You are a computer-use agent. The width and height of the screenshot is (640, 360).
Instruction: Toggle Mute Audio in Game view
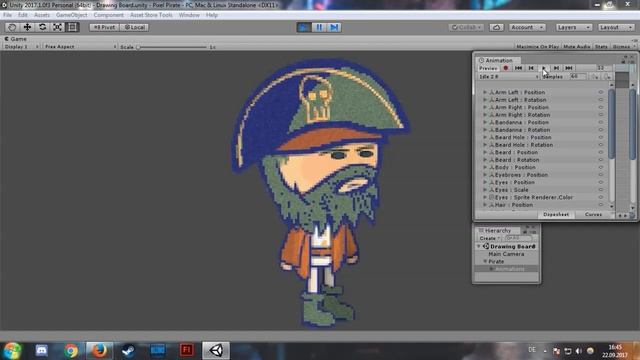tap(576, 47)
